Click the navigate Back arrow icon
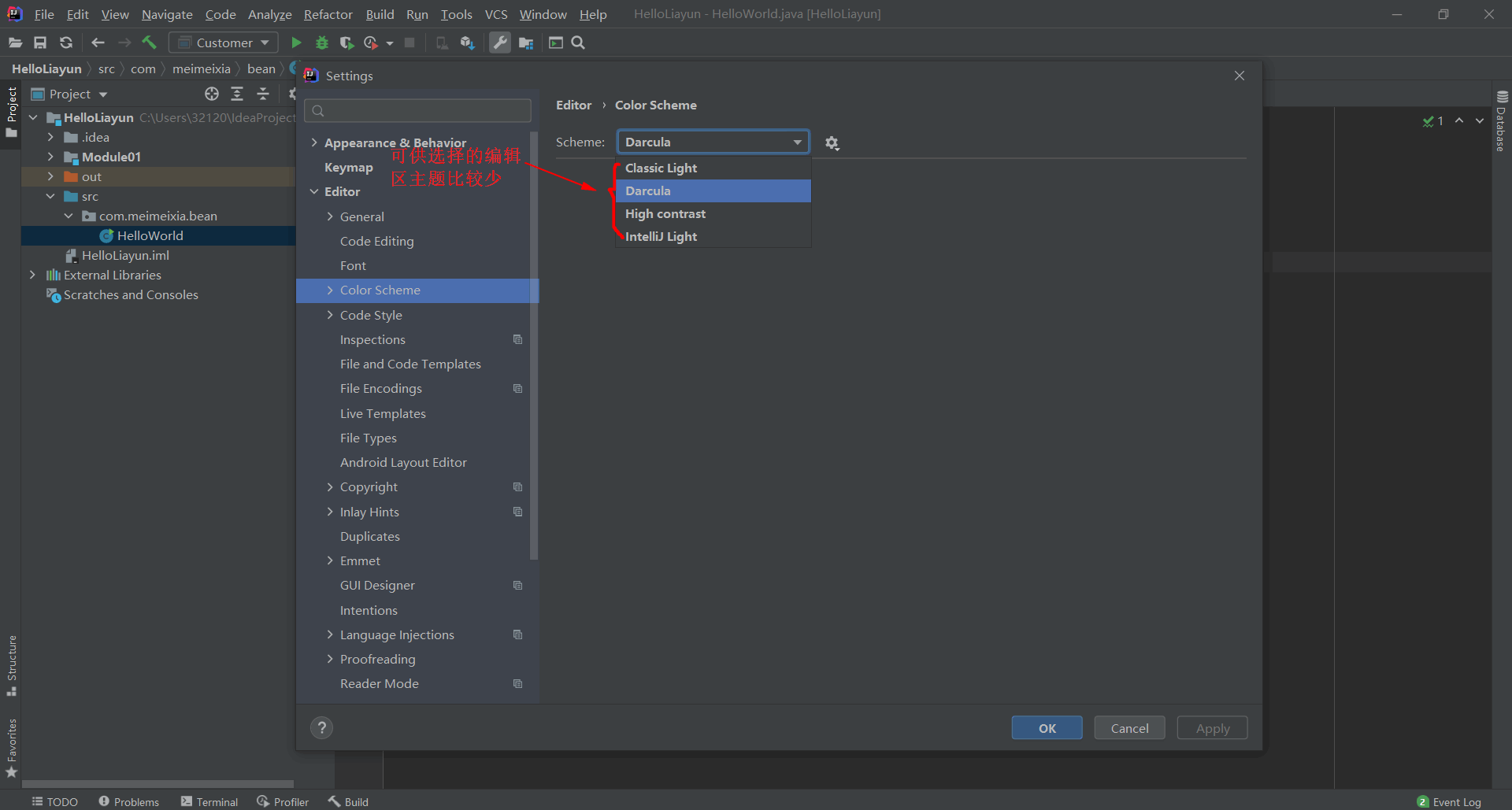The width and height of the screenshot is (1512, 810). (98, 43)
